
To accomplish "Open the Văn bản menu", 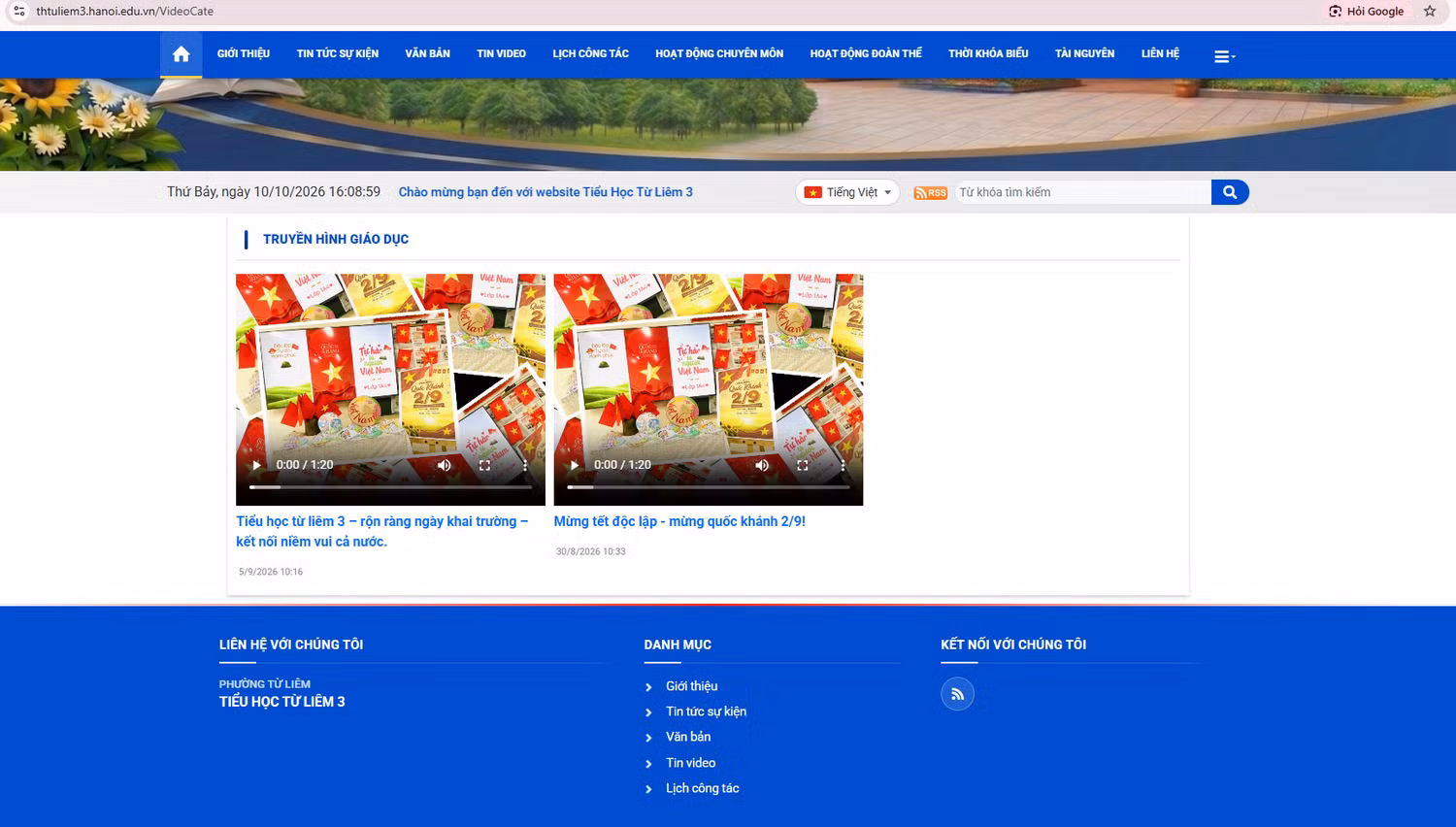I will pyautogui.click(x=428, y=54).
